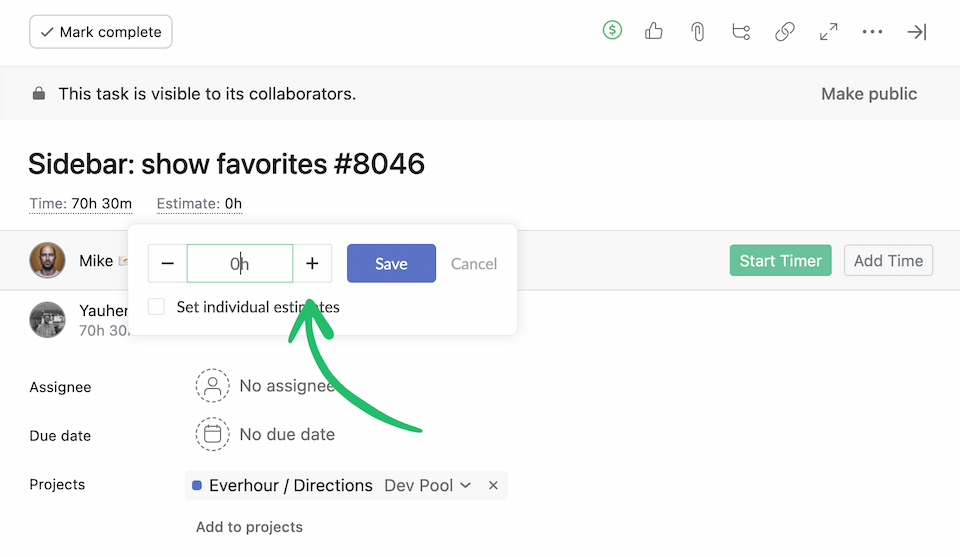The image size is (960, 557).
Task: Cancel the estimate editing
Action: click(474, 264)
